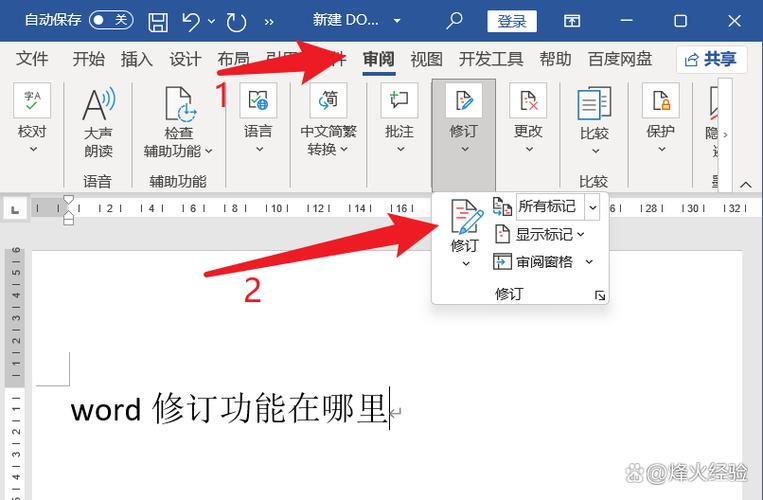The width and height of the screenshot is (763, 500).
Task: Click the tab stop selector on ruler
Action: coord(15,210)
